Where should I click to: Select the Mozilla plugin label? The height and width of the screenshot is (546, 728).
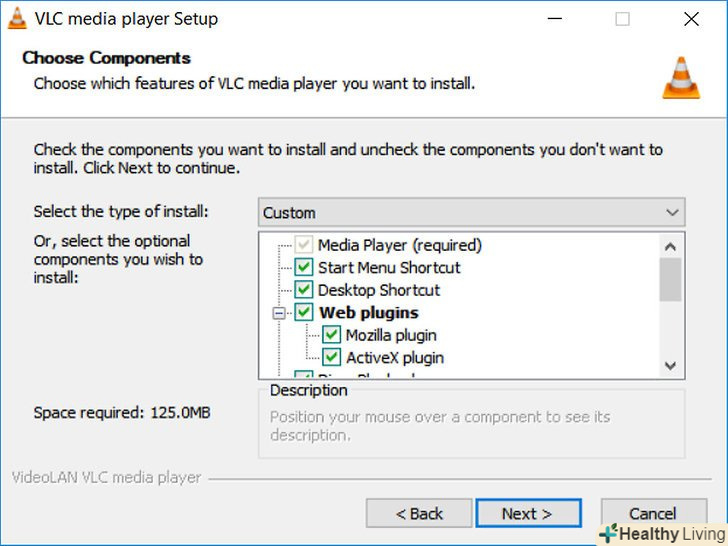click(x=391, y=335)
